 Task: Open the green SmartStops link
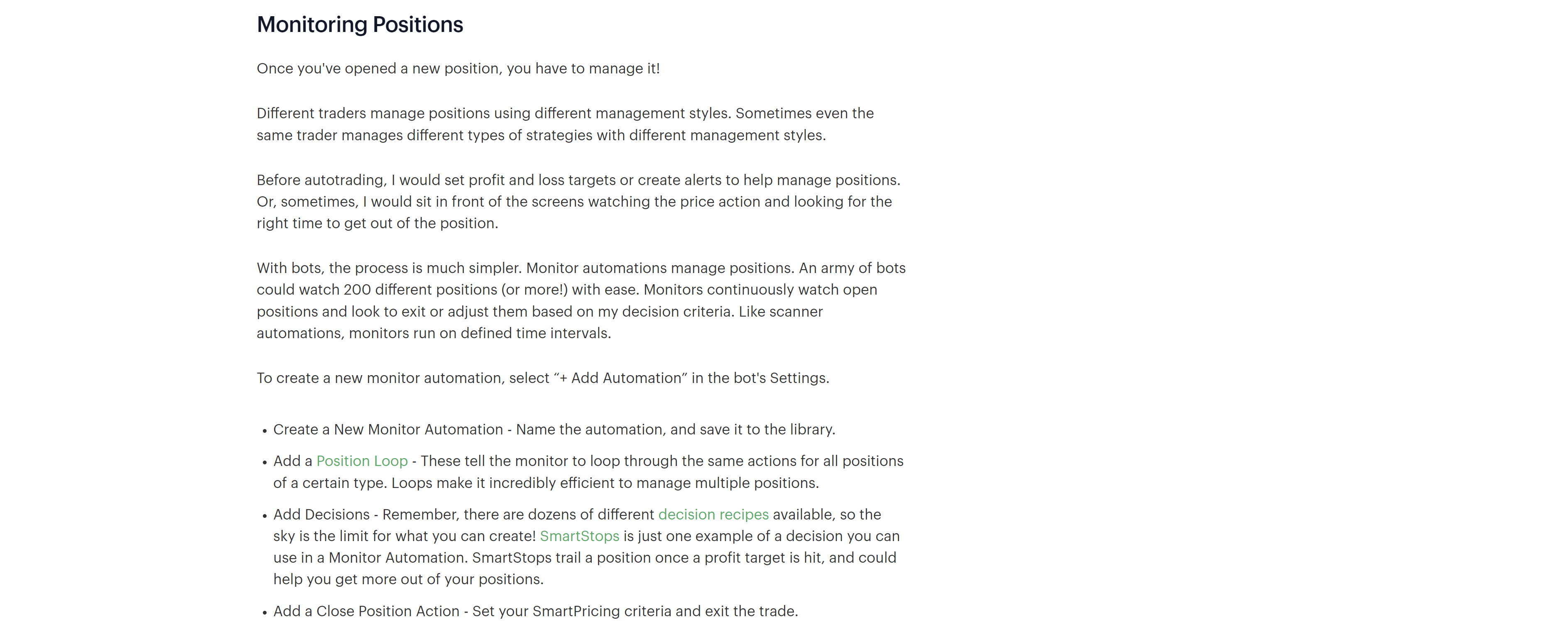pos(579,537)
